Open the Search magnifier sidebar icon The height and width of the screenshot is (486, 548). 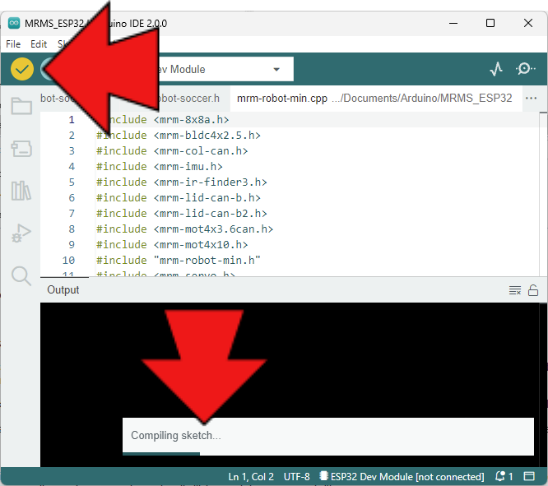coord(21,276)
